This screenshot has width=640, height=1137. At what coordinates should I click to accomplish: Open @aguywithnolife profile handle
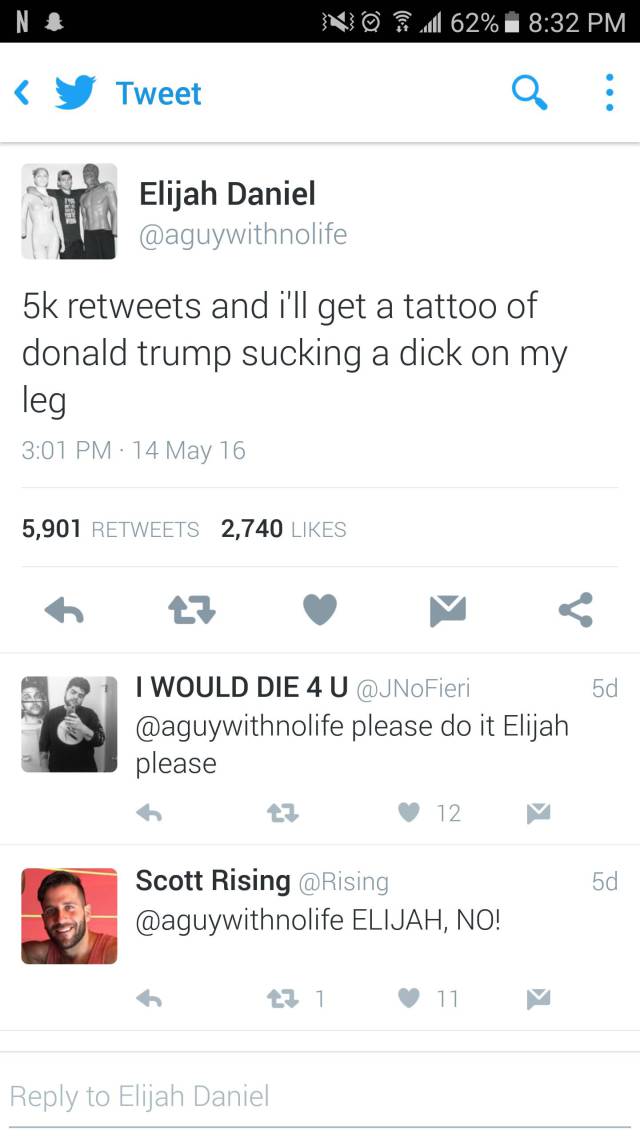[x=242, y=234]
